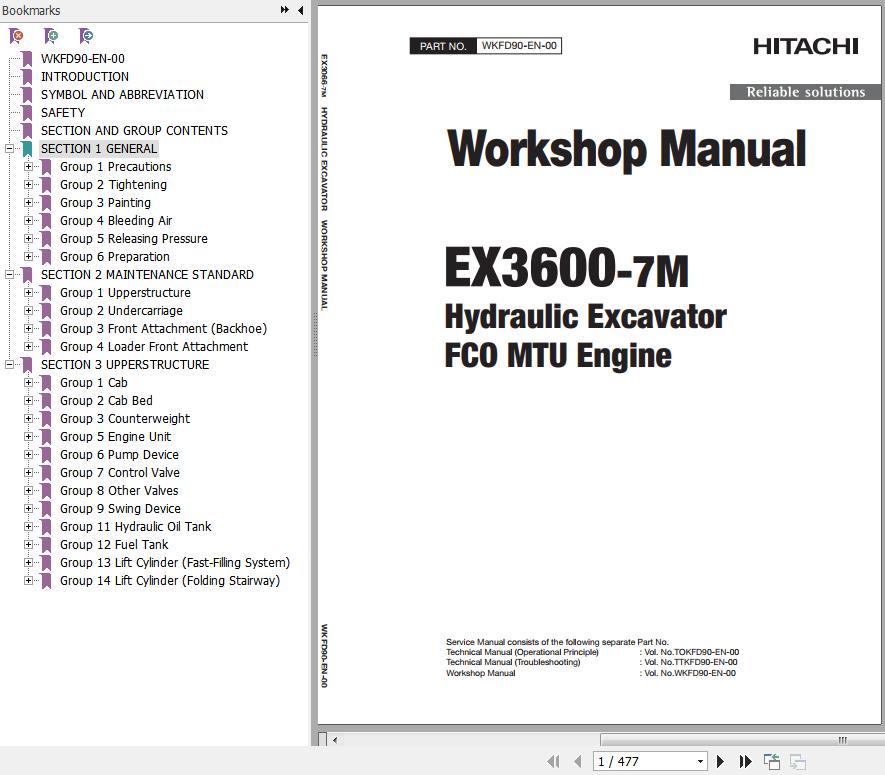Expand Group 2 Tightening node

(x=28, y=185)
